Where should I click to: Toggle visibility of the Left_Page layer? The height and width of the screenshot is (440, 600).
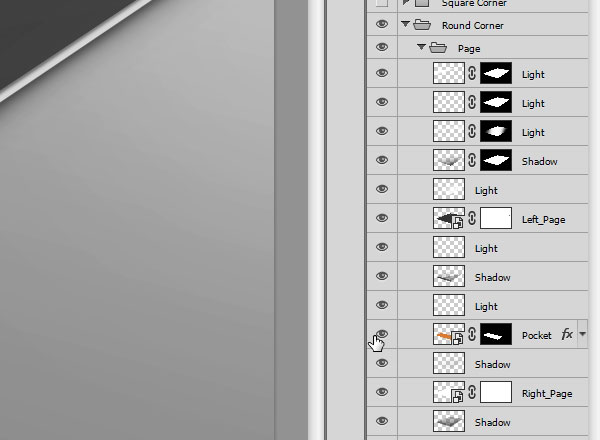(382, 218)
